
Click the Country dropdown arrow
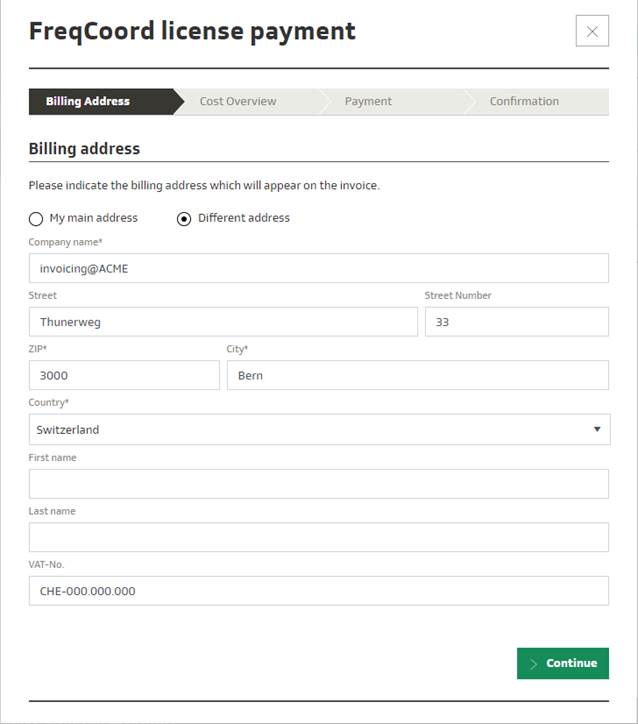click(597, 430)
